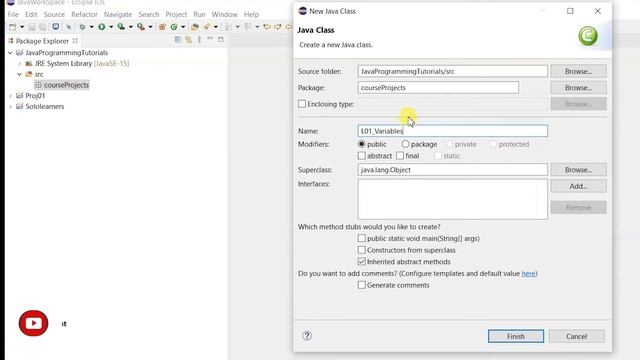This screenshot has height=360, width=640.
Task: Open the terminal/console toolbar icon
Action: pyautogui.click(x=56, y=27)
